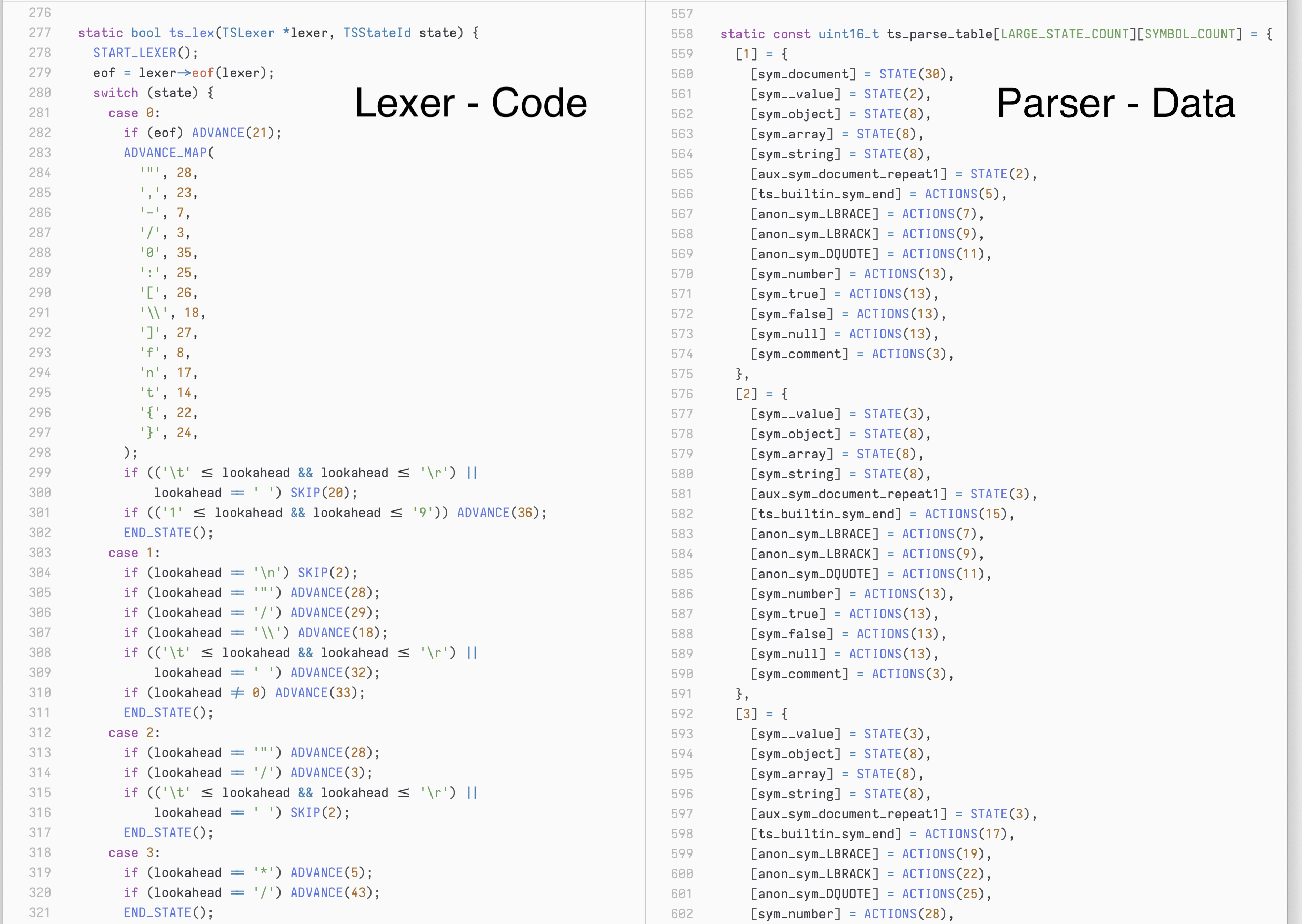Click line number 602 in right gutter
The image size is (1302, 924).
682,914
